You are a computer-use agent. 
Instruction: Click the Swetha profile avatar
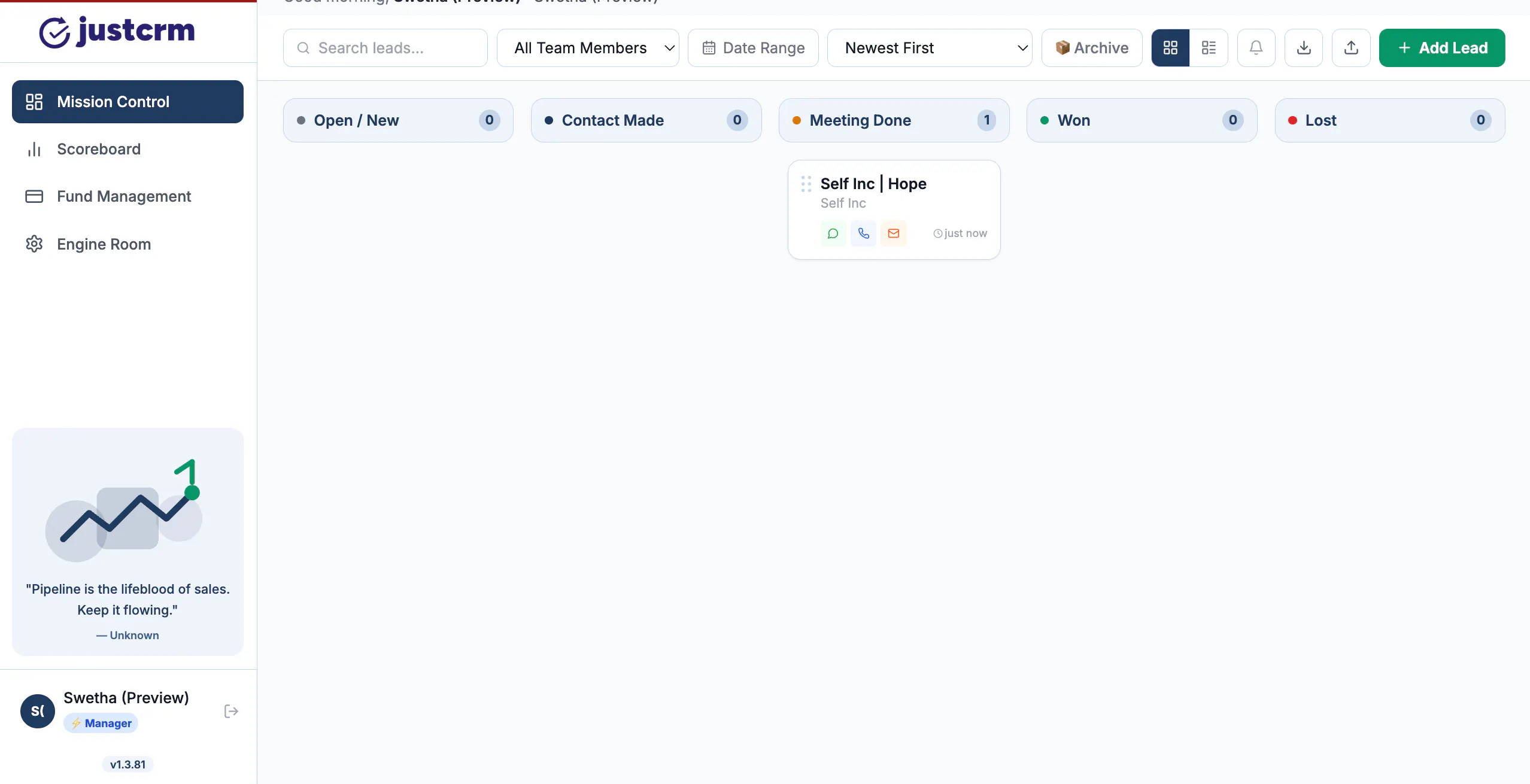click(38, 711)
